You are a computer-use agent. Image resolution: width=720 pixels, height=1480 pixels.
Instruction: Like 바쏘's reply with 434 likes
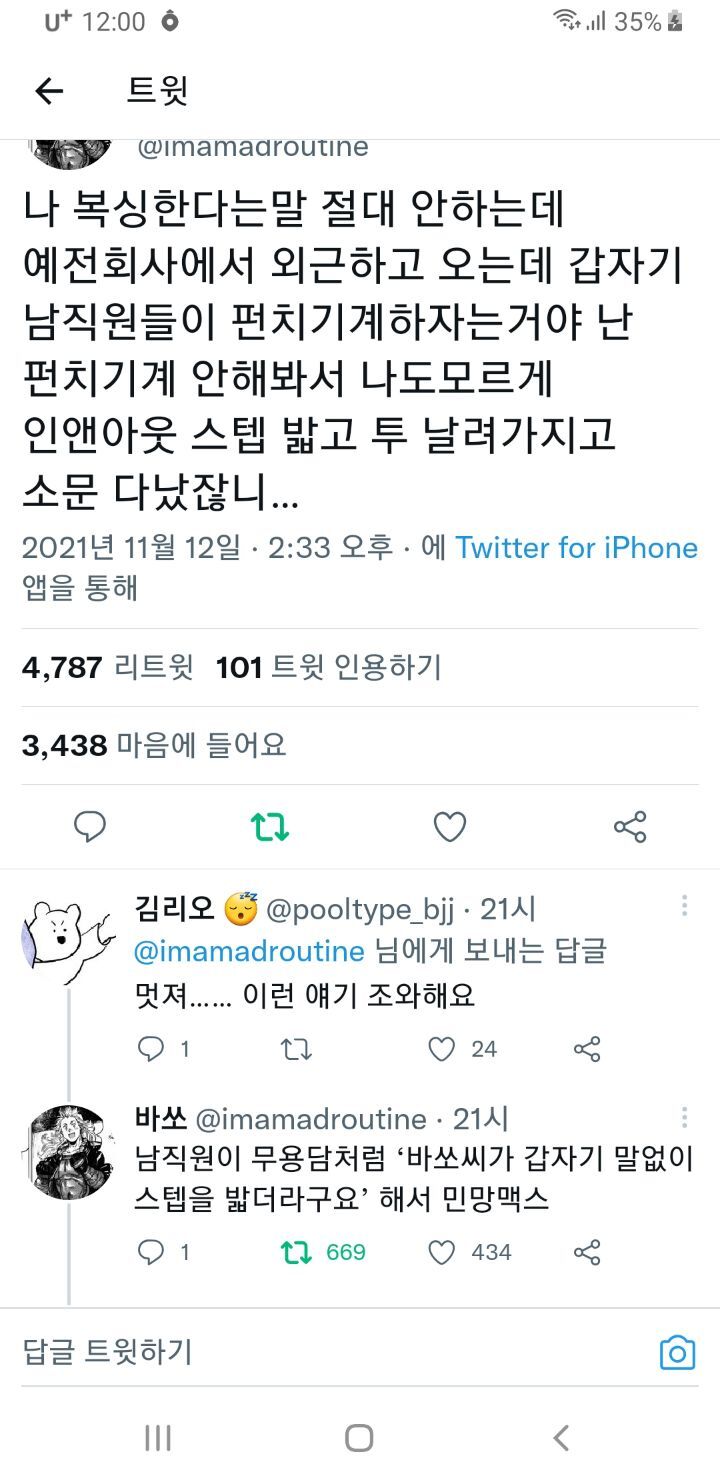pyautogui.click(x=442, y=1251)
